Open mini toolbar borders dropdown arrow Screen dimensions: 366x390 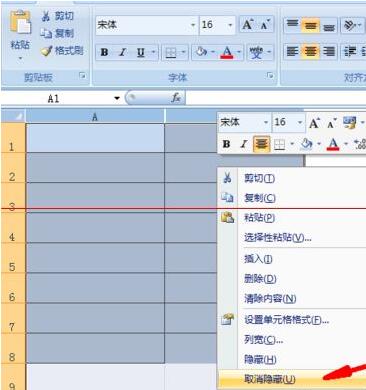(292, 144)
